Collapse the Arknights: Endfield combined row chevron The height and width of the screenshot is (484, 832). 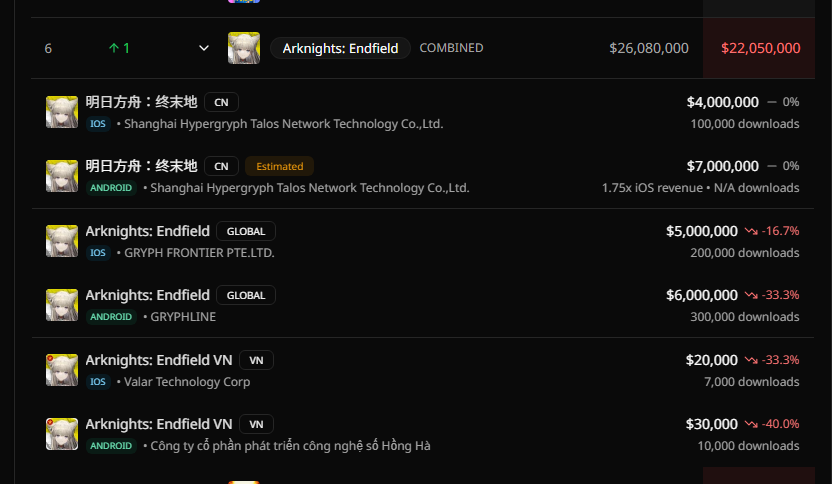(x=204, y=48)
